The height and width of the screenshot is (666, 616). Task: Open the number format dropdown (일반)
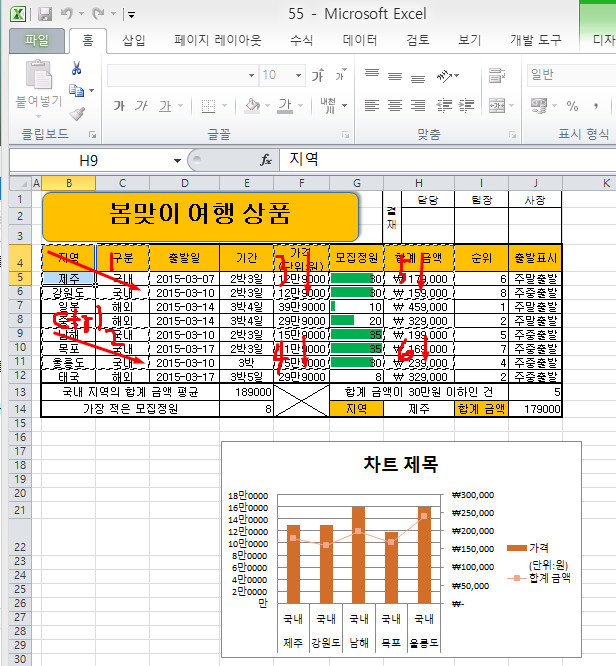[x=571, y=75]
